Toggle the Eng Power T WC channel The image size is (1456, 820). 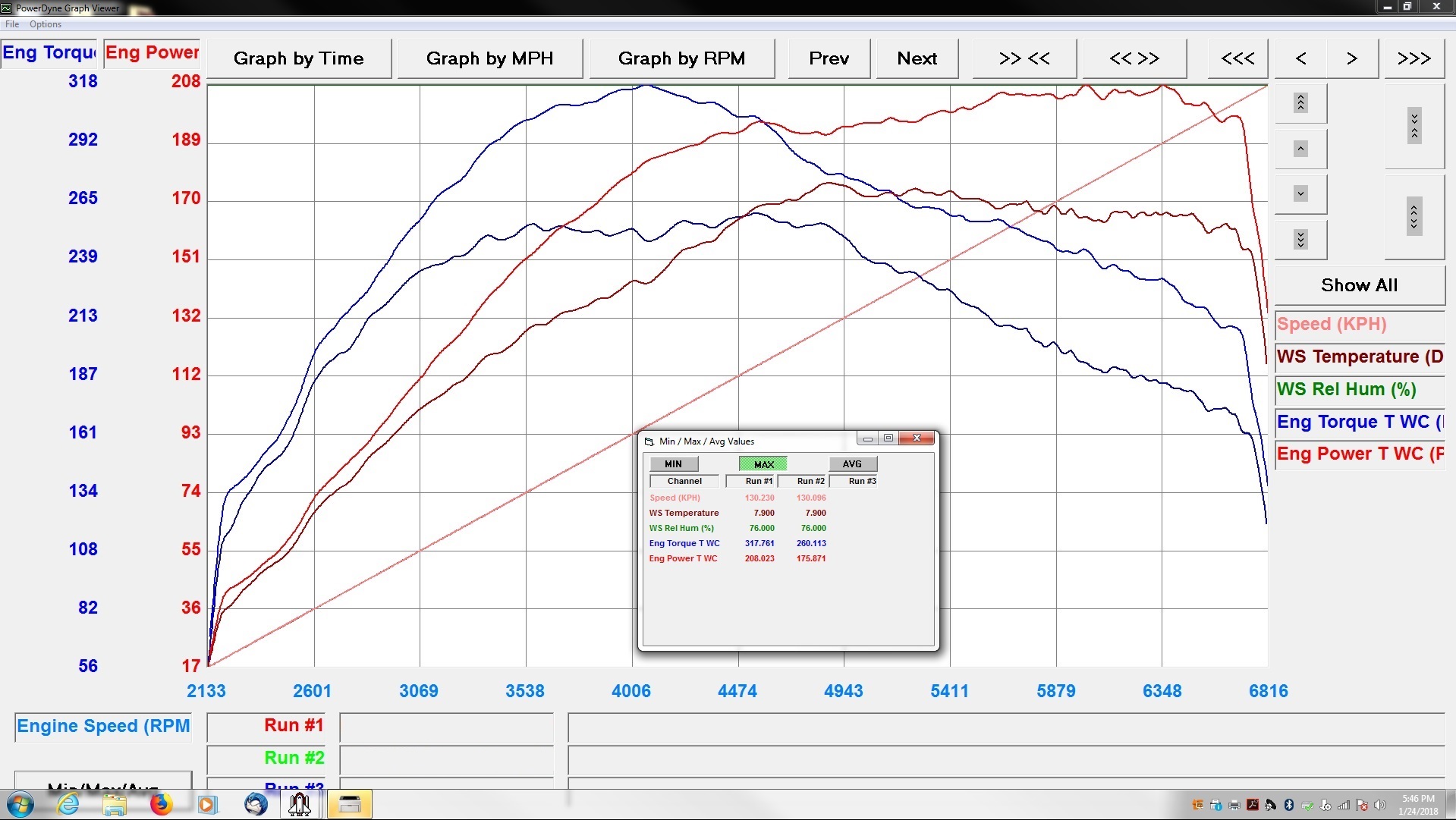pos(1359,454)
